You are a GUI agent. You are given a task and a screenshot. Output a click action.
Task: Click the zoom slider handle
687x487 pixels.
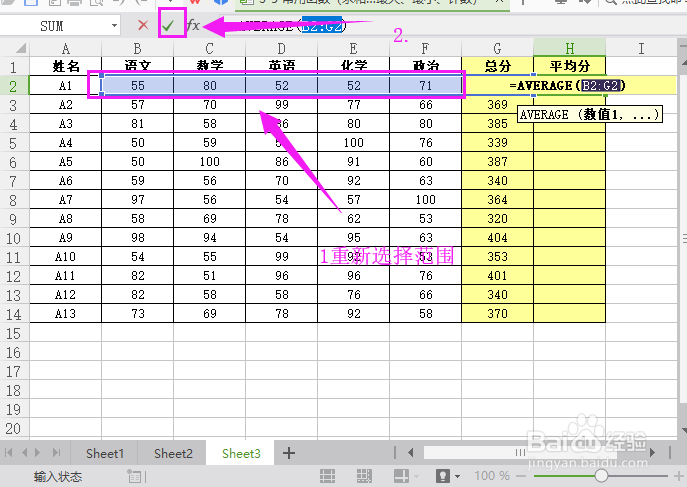(601, 476)
